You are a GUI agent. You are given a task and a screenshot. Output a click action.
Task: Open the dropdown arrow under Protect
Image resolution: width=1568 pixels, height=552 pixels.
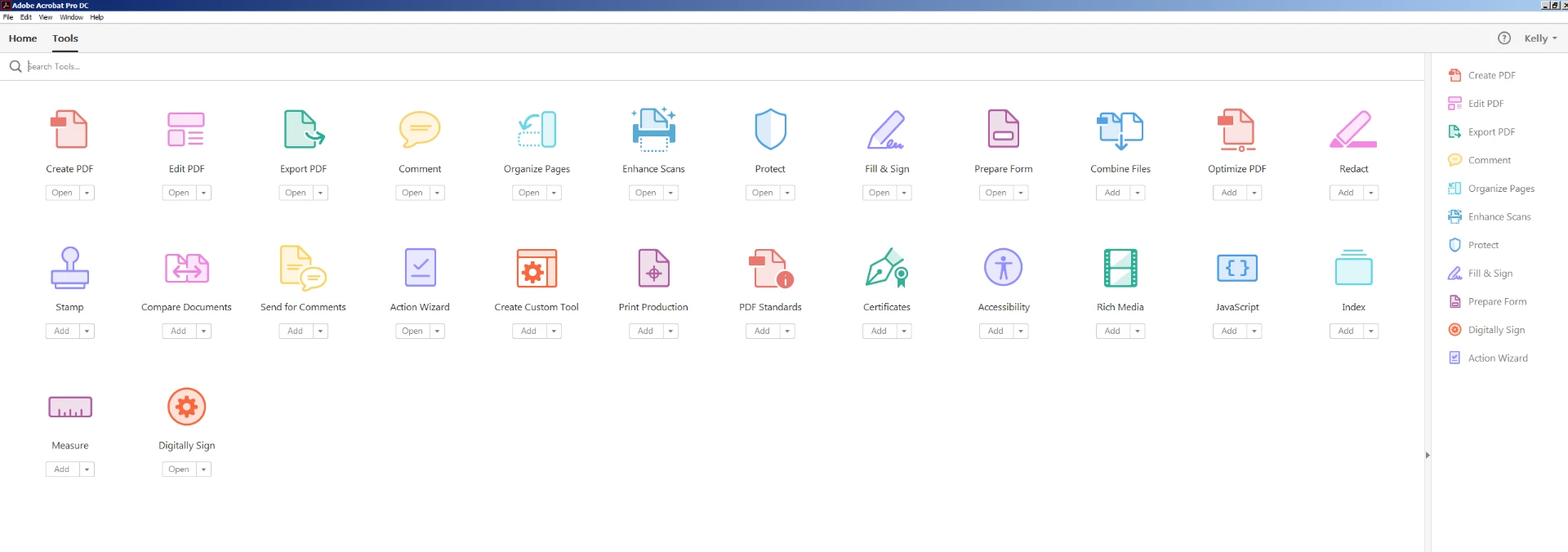787,194
